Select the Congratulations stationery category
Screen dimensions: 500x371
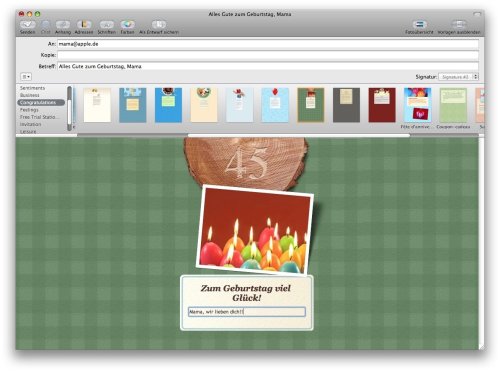click(41, 103)
